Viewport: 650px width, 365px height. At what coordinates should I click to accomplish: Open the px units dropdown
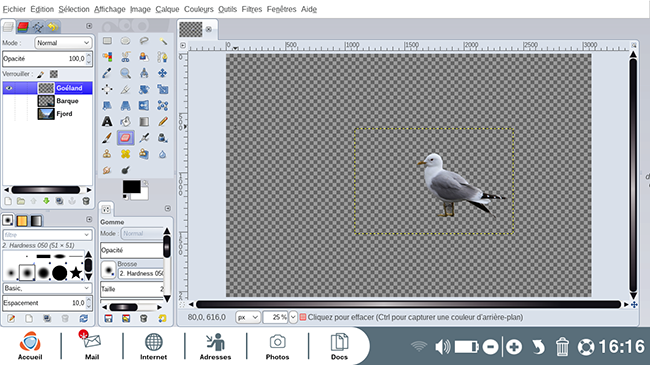point(248,317)
